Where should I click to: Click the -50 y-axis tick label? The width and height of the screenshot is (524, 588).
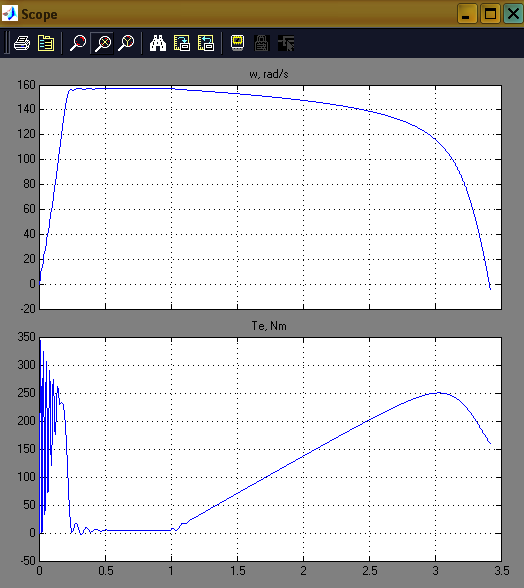coord(27,561)
